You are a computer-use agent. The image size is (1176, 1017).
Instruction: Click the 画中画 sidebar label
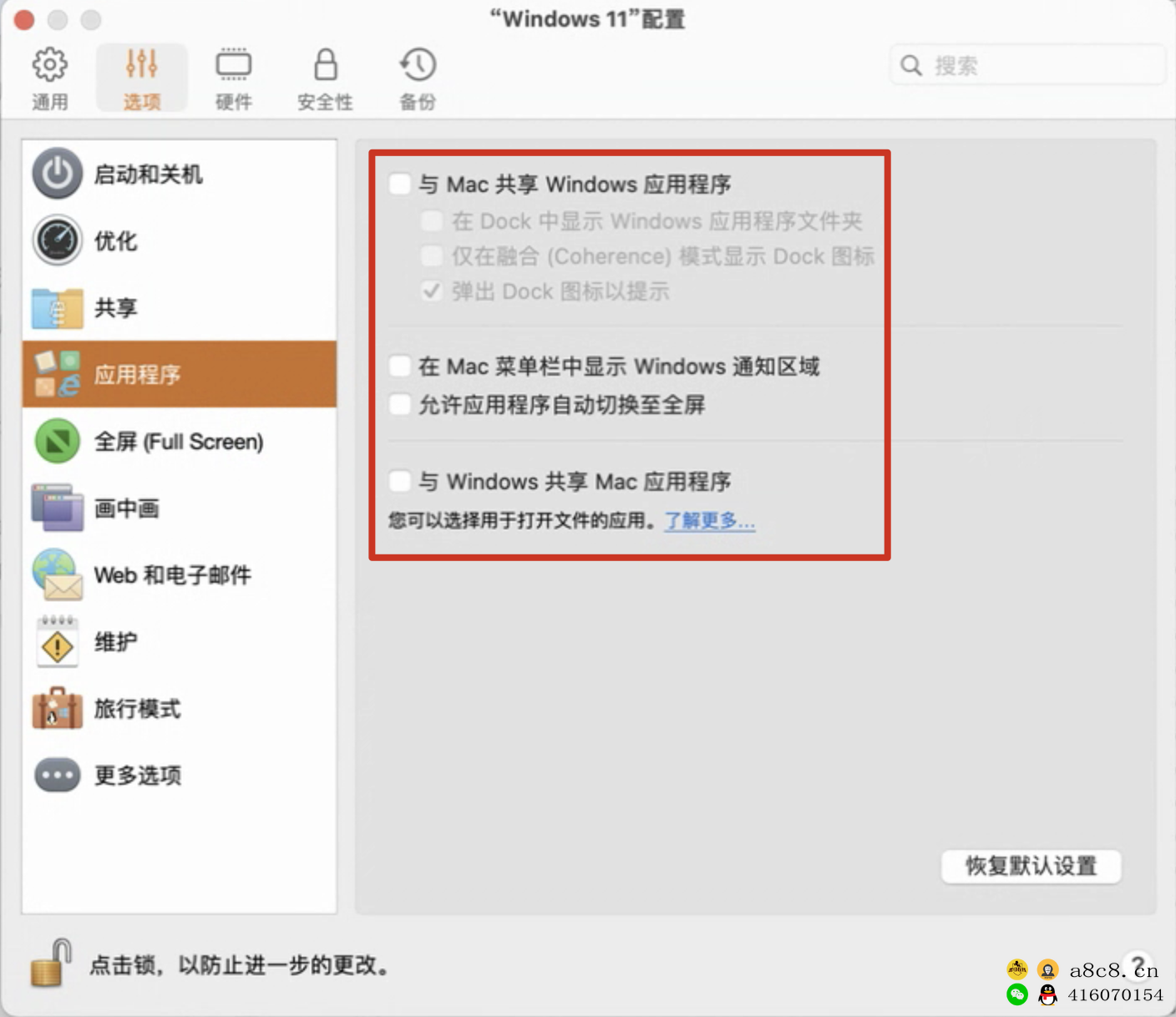pyautogui.click(x=126, y=508)
